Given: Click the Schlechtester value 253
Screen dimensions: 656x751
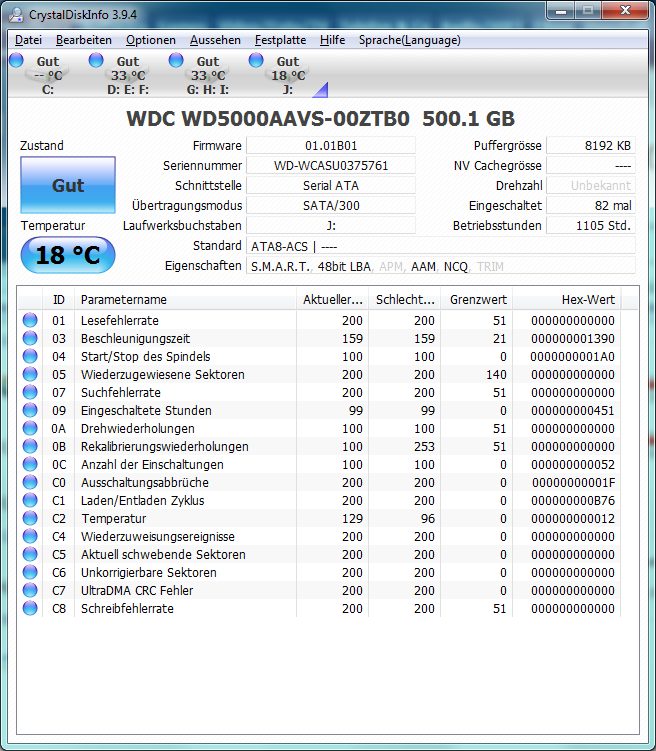Looking at the screenshot, I should click(x=424, y=446).
